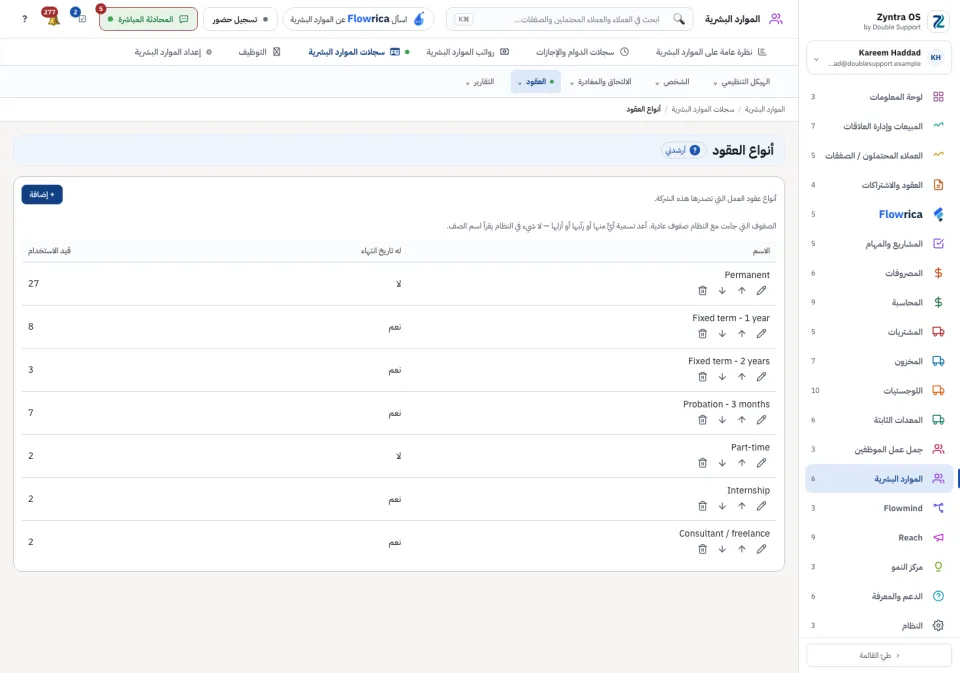Open the الهيكل التنظيمي dropdown
Screen dimensions: 960x673
(x=741, y=81)
